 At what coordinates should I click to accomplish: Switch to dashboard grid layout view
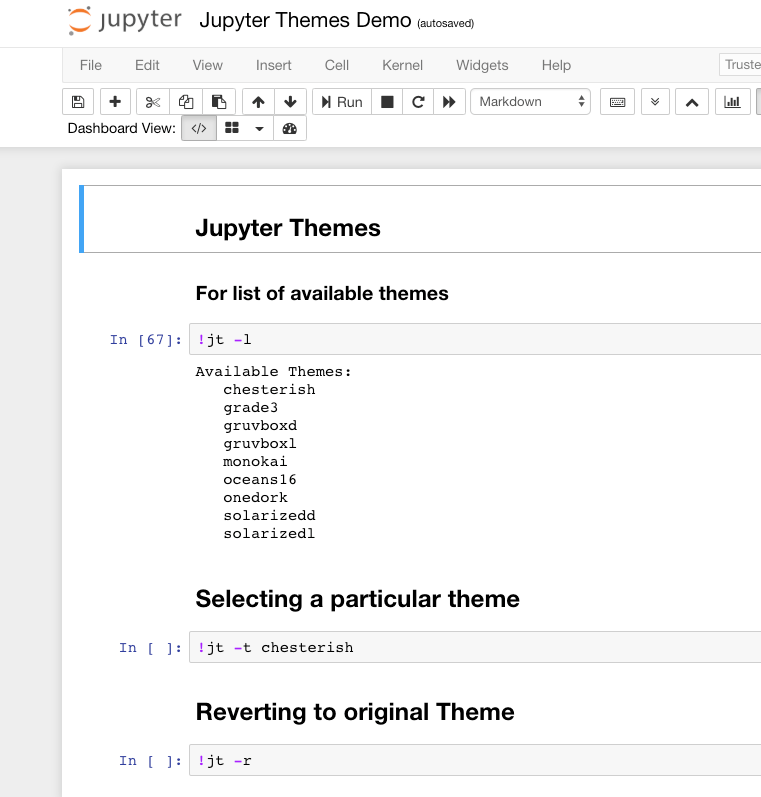(x=231, y=128)
